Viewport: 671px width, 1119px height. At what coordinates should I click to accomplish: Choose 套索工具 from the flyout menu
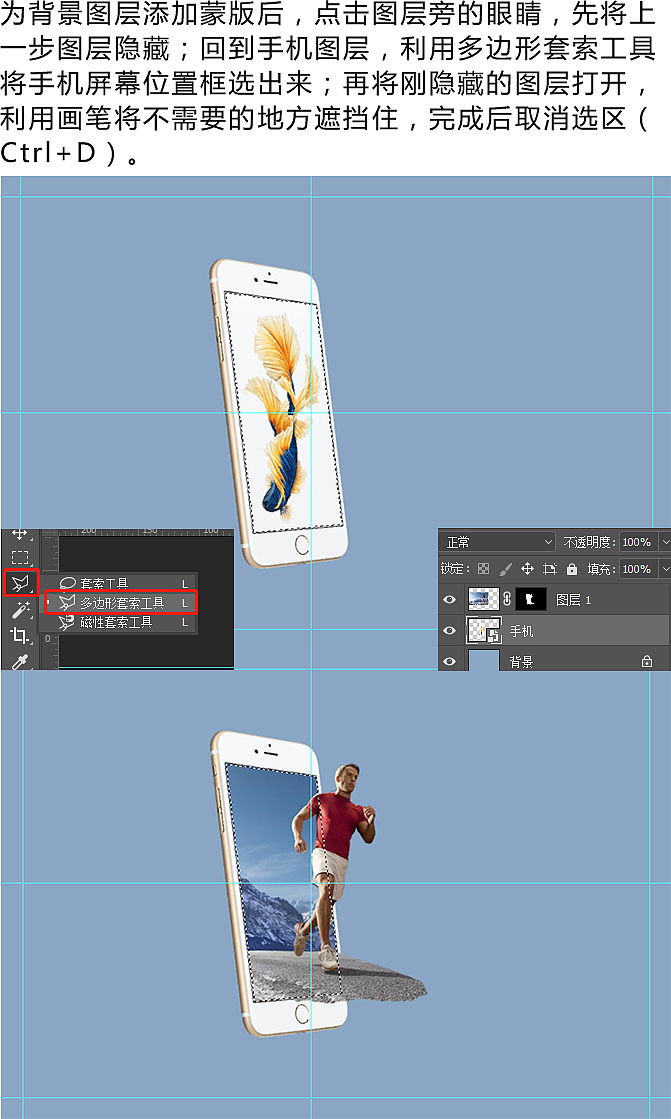[104, 584]
